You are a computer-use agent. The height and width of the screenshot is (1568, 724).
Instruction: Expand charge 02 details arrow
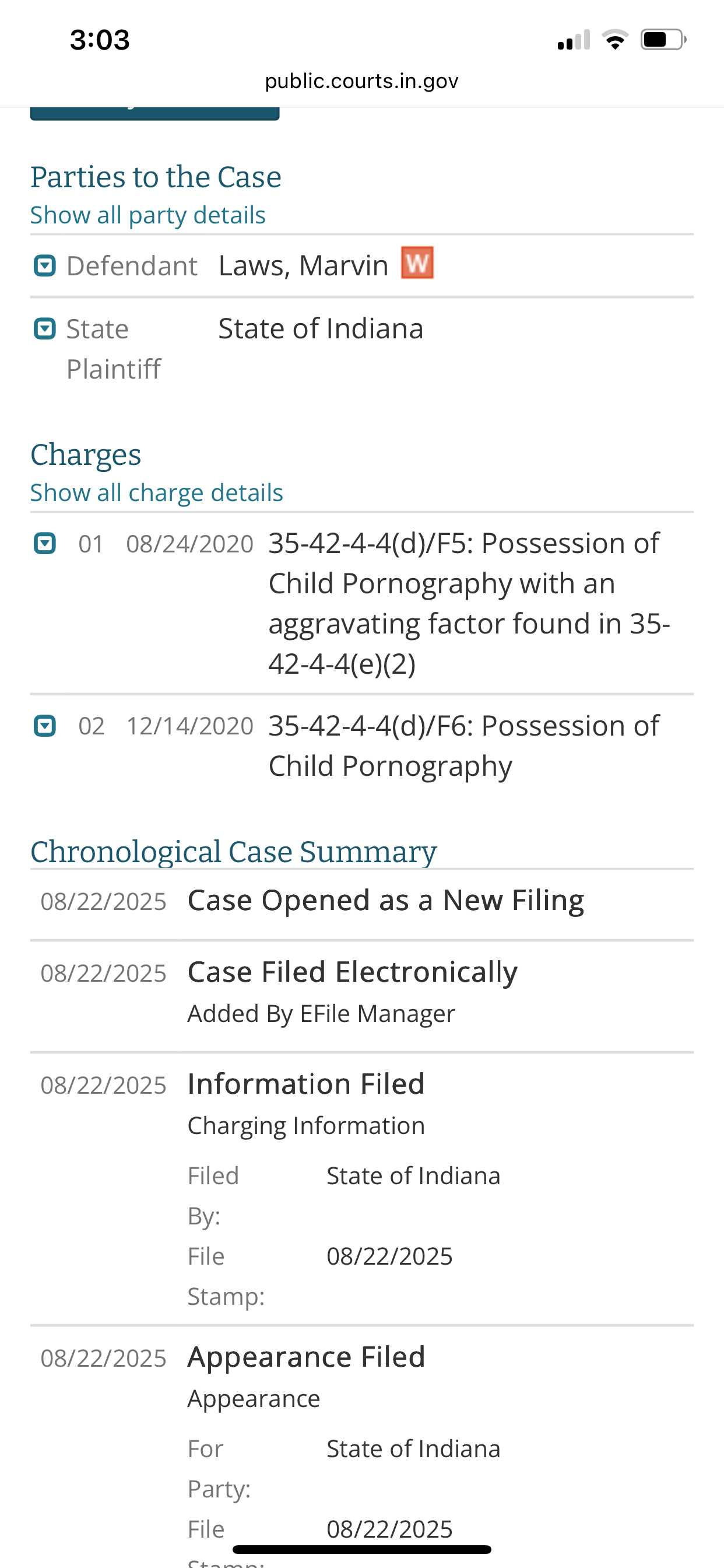click(44, 726)
